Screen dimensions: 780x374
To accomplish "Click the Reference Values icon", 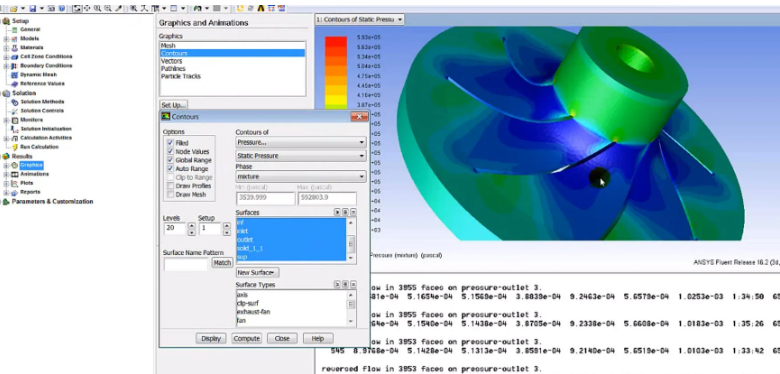I will [14, 84].
